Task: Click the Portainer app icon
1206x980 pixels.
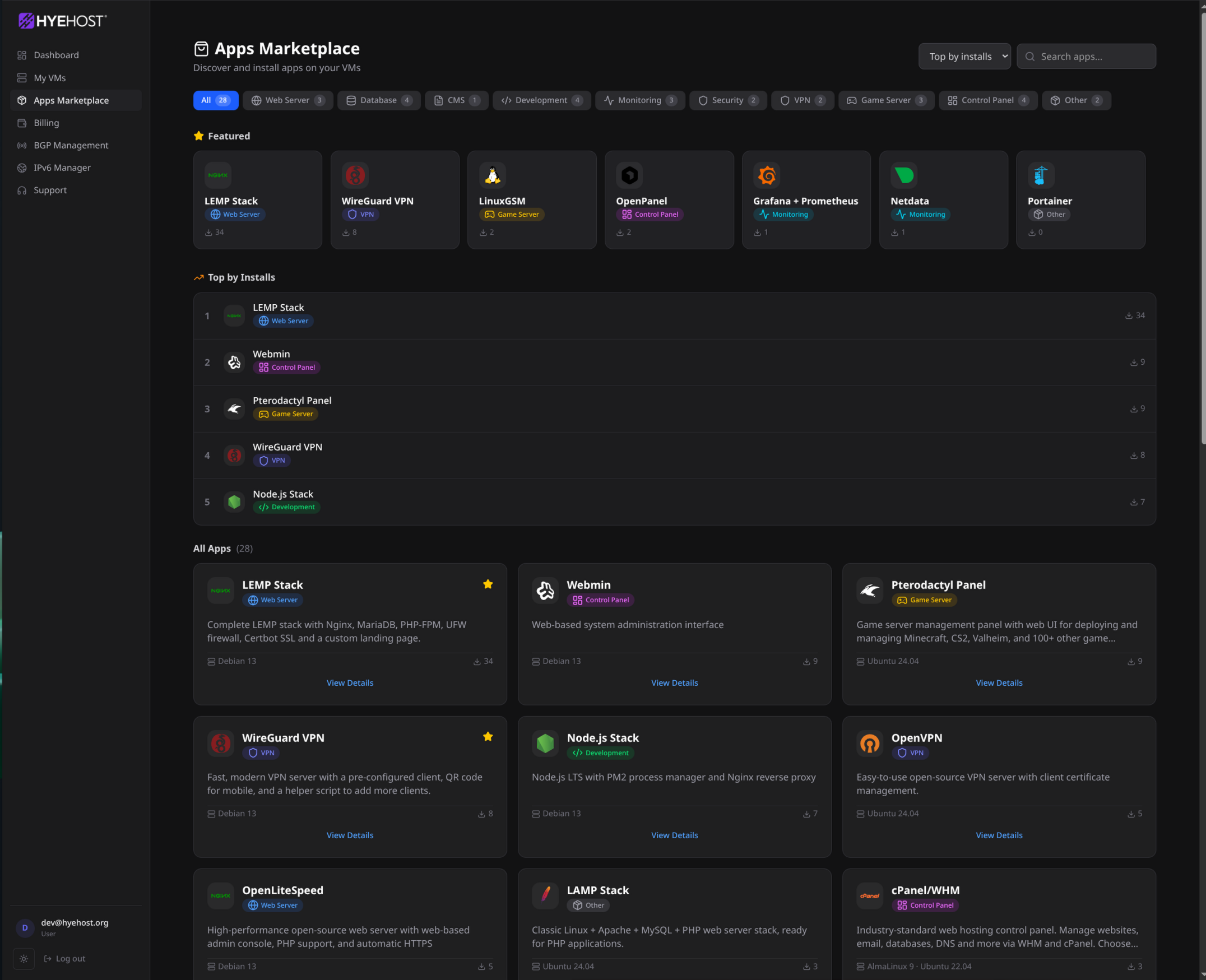Action: (x=1041, y=175)
